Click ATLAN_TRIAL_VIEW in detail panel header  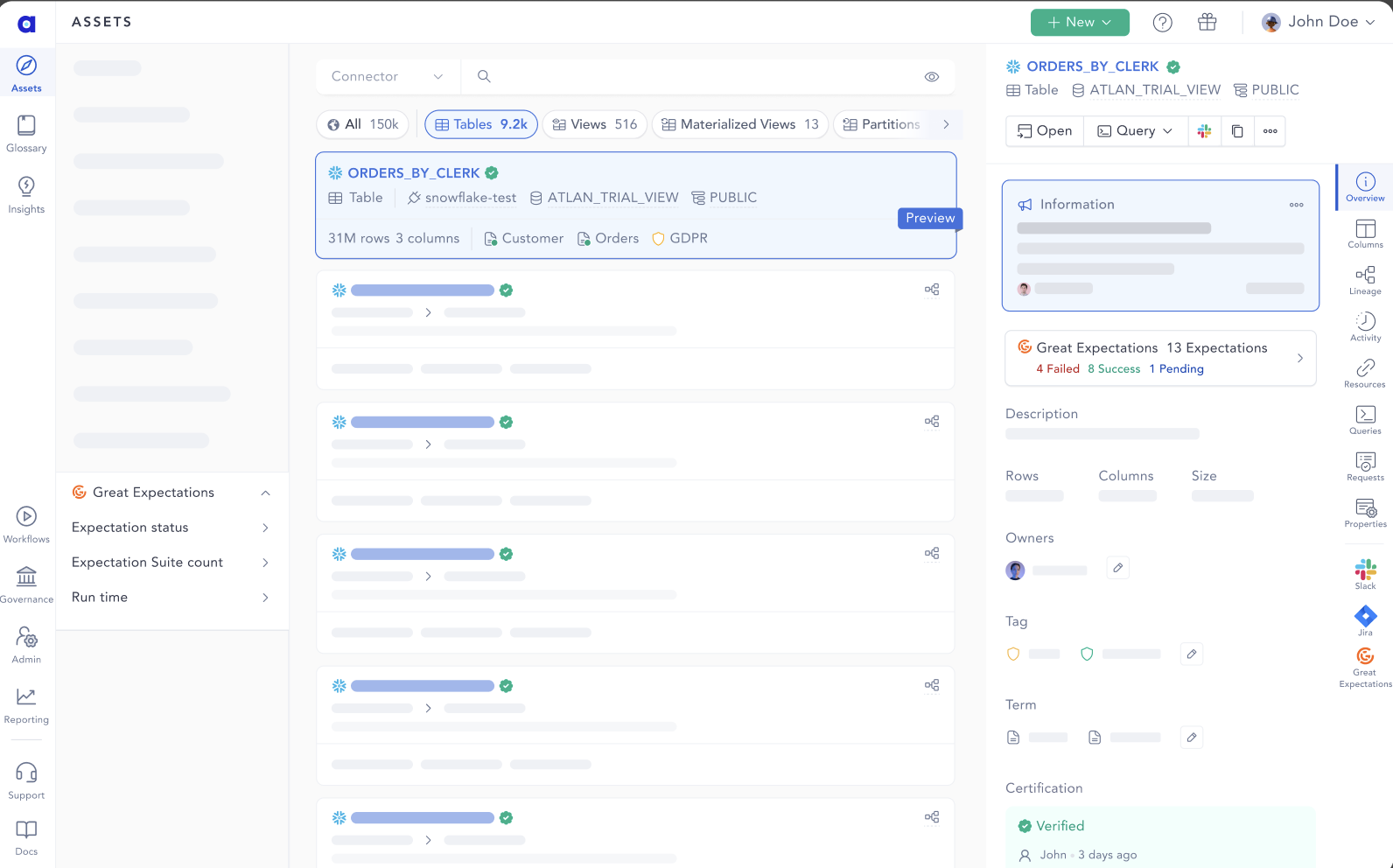tap(1146, 90)
